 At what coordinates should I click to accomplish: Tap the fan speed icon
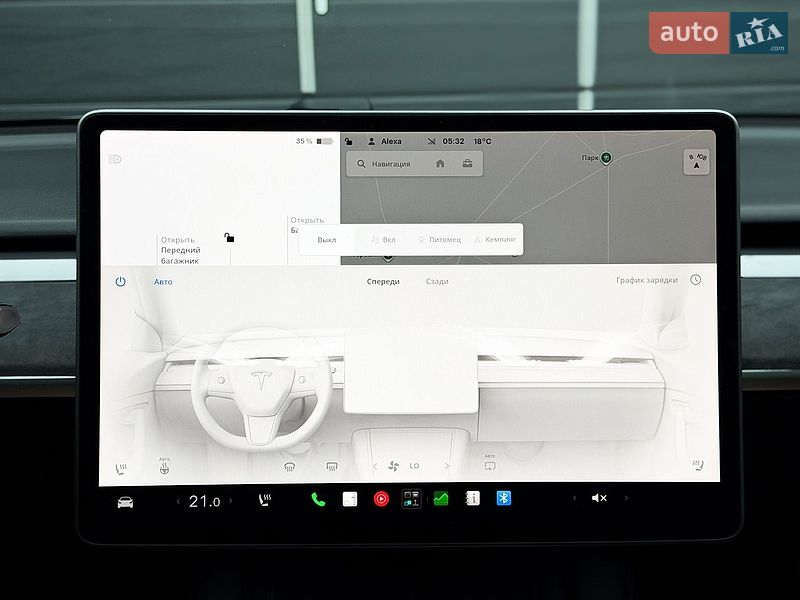393,466
